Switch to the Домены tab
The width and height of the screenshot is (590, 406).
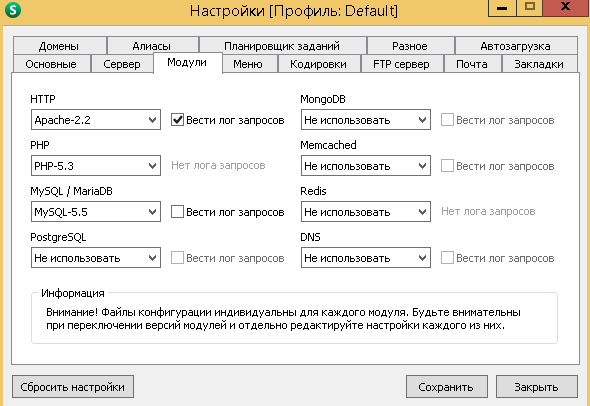59,46
